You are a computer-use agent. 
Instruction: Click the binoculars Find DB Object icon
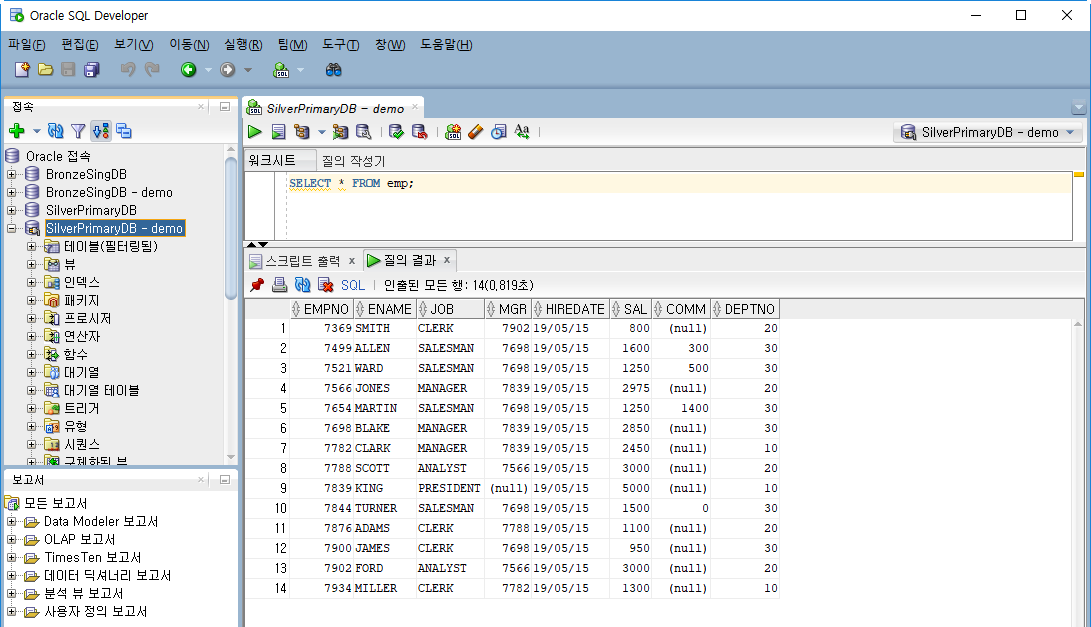tap(334, 70)
